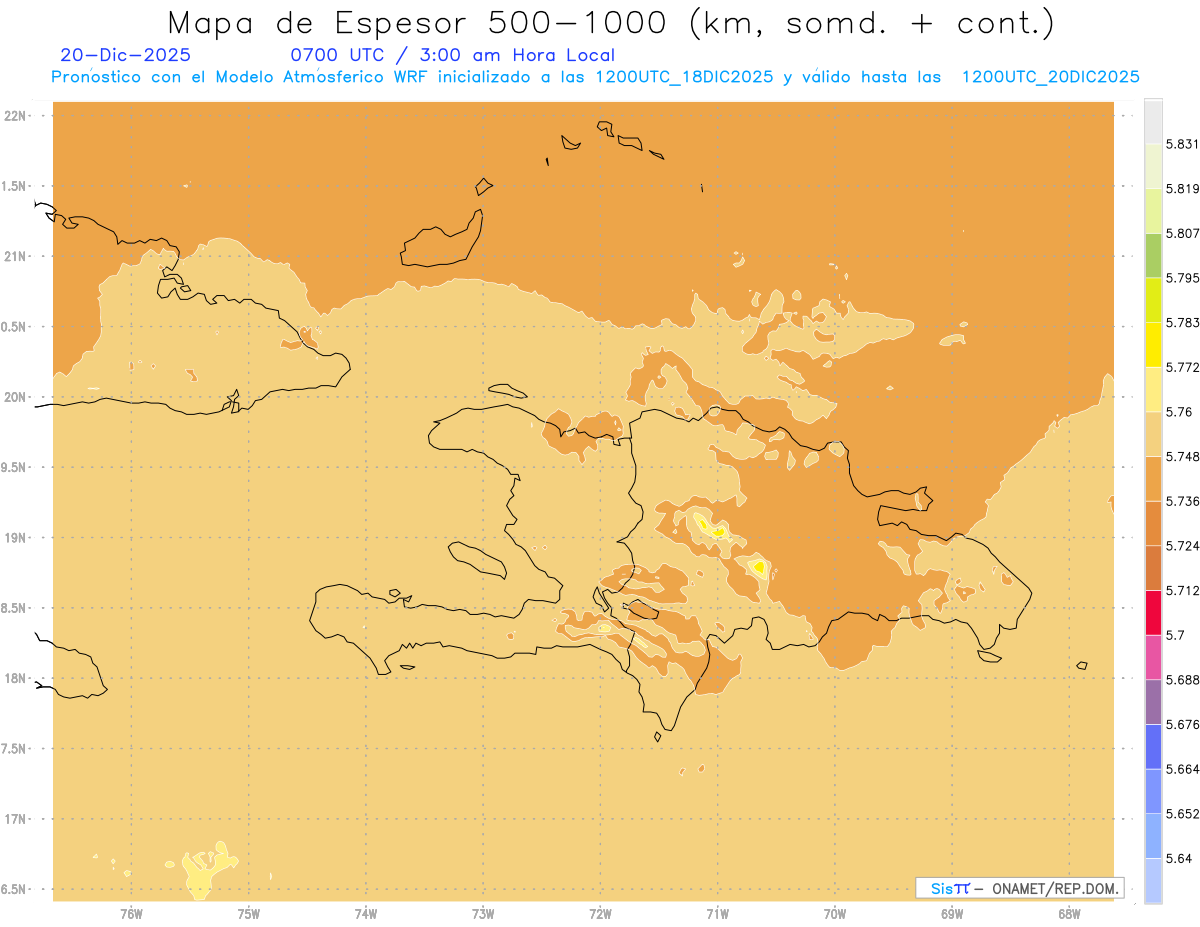Click the yellow-green swatch between 5.783 and 5.795
1200x927 pixels.
[x=1153, y=300]
